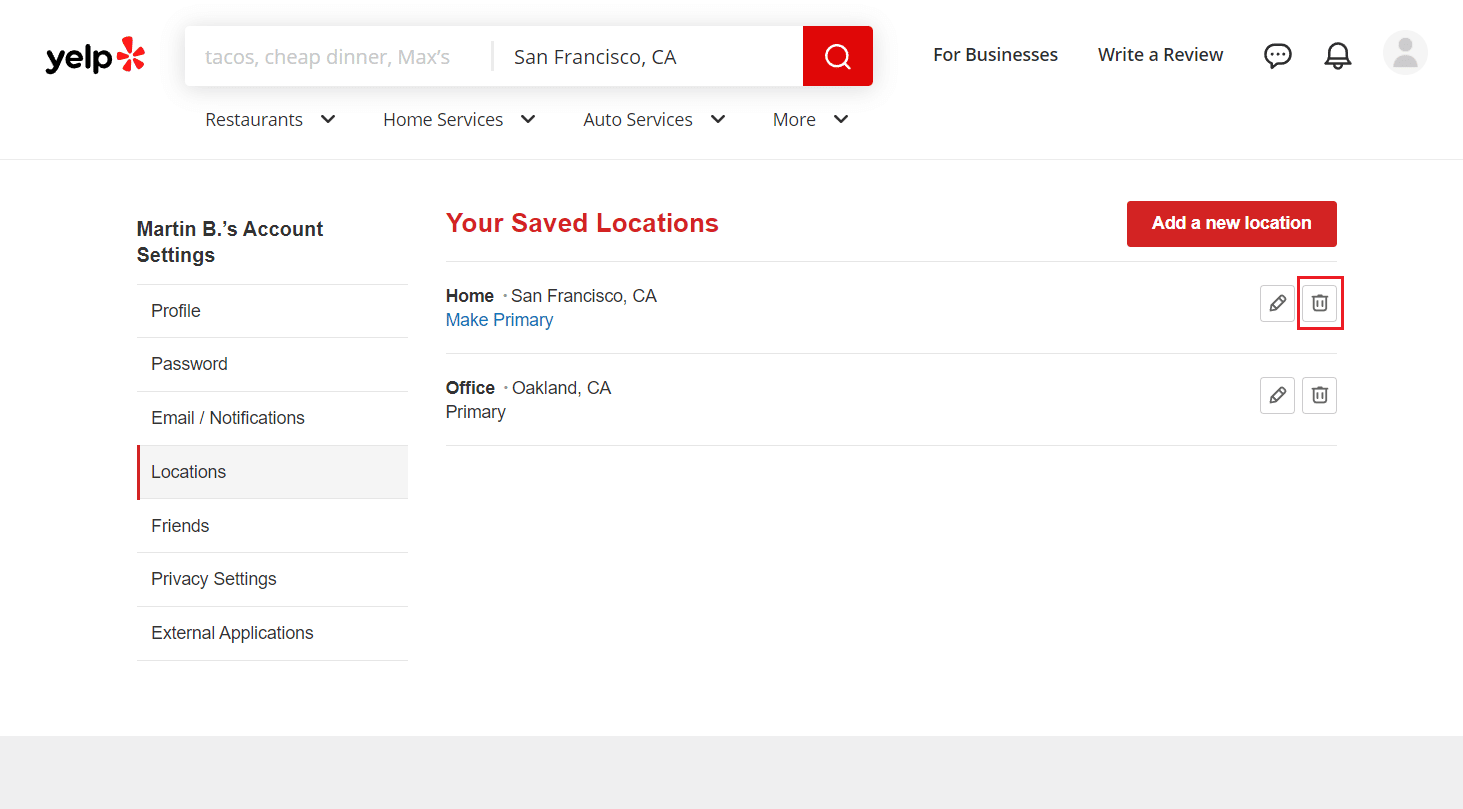1463x809 pixels.
Task: Edit the Home location using the pencil icon
Action: 1277,303
